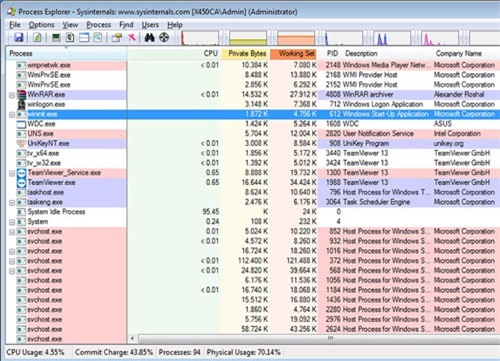
Task: Click the crosshair Find Window's Process icon
Action: point(164,37)
